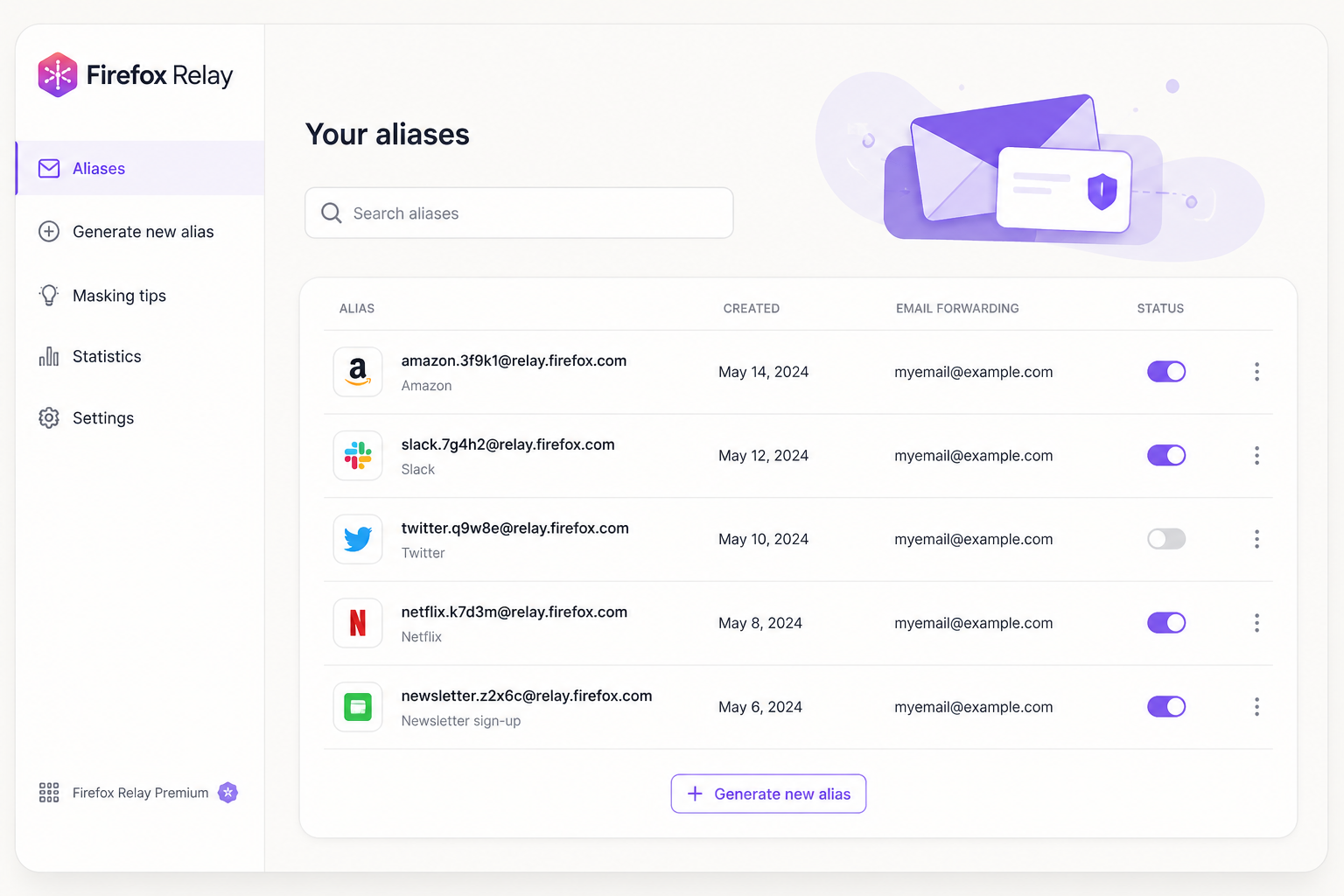Click the bar chart Statistics icon
This screenshot has width=1344, height=896.
[49, 356]
